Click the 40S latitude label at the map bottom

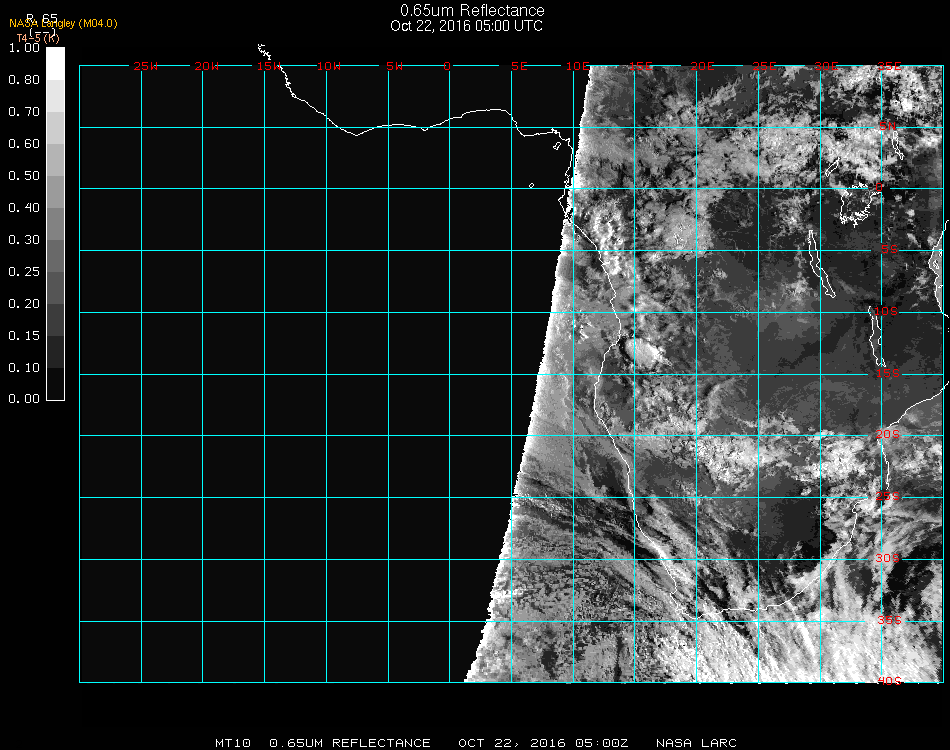coord(889,681)
